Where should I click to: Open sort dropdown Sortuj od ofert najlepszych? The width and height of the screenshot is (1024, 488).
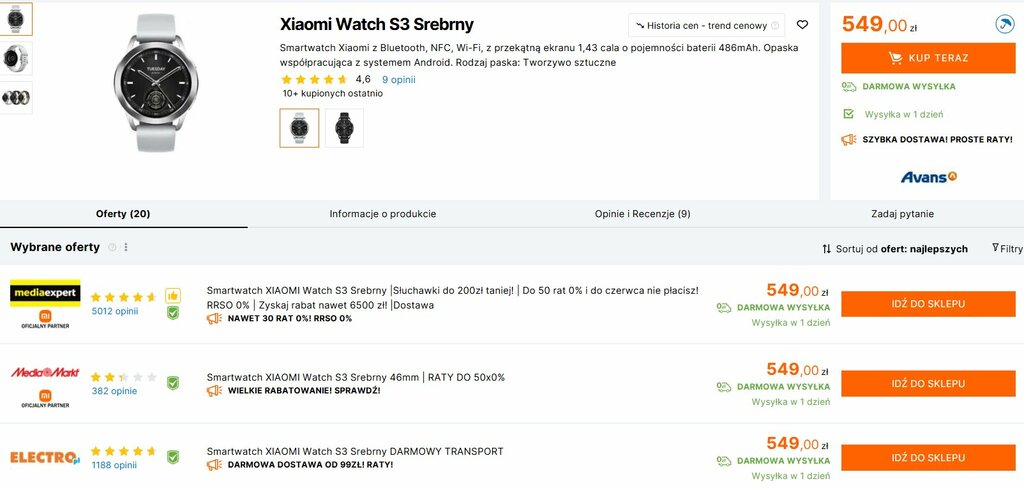(895, 248)
